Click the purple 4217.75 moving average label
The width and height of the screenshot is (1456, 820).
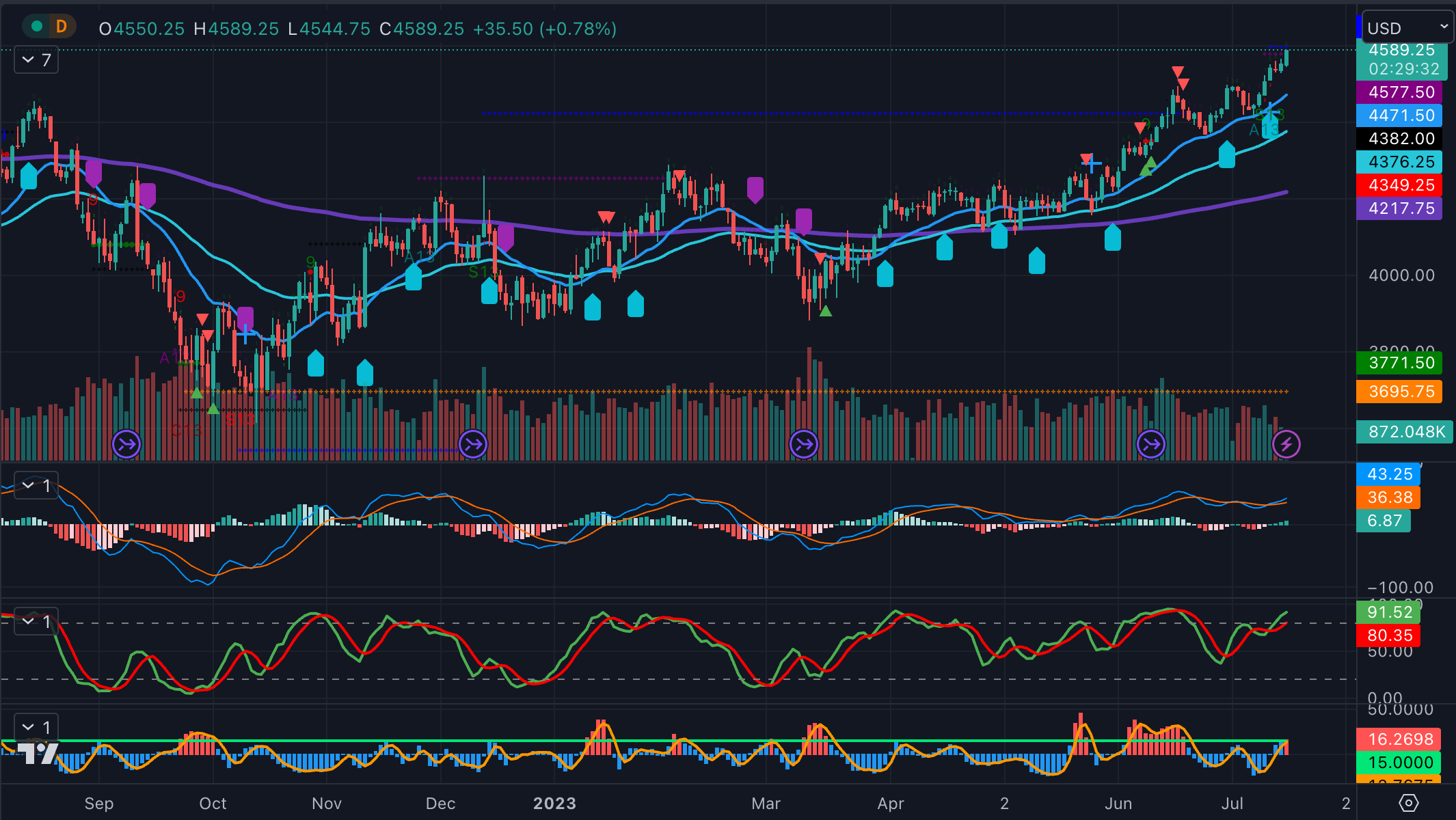click(1400, 208)
